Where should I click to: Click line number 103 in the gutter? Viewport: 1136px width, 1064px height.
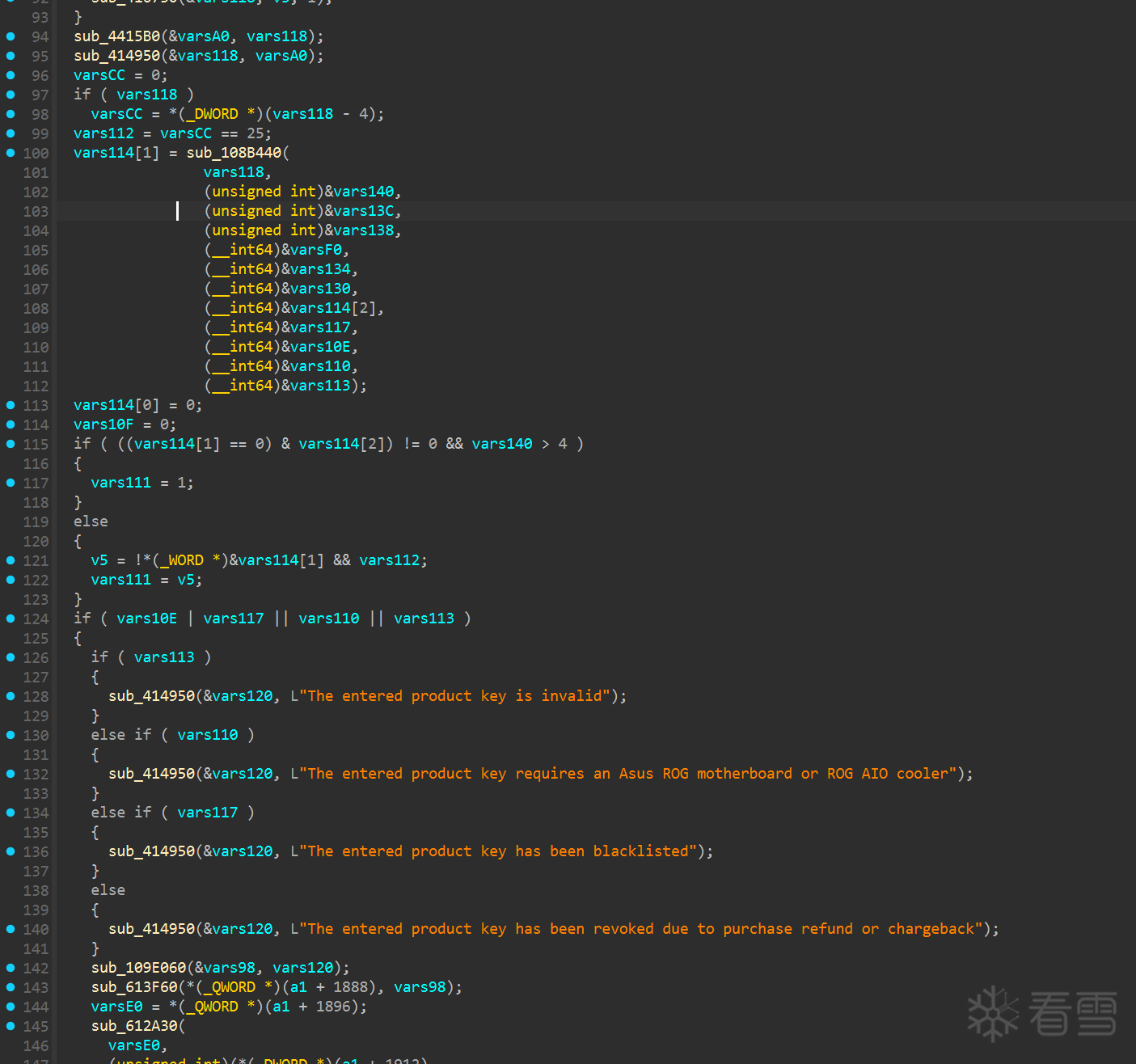(36, 211)
